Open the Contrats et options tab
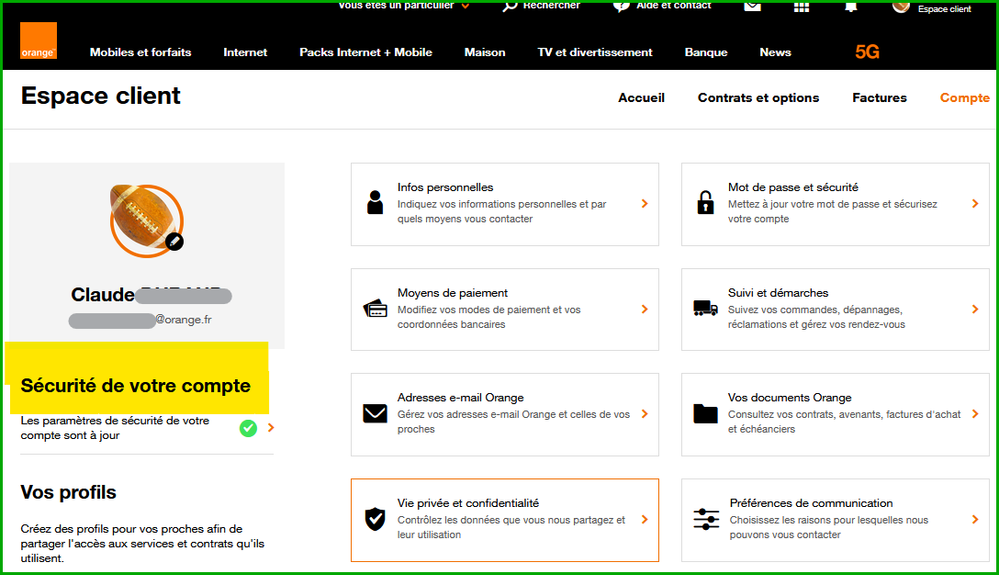The width and height of the screenshot is (999, 575). [758, 98]
